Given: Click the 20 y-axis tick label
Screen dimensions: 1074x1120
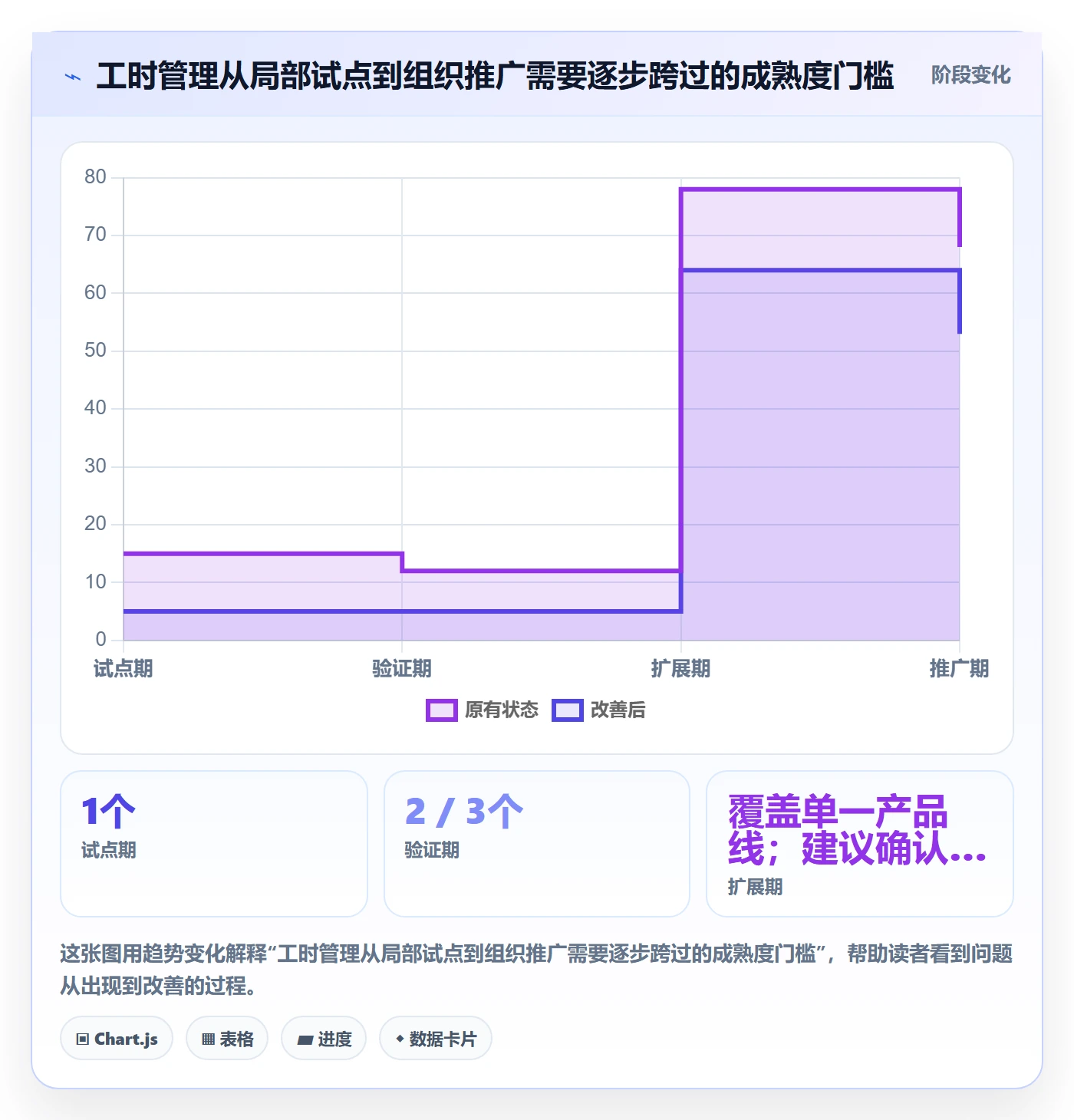Looking at the screenshot, I should click(95, 524).
